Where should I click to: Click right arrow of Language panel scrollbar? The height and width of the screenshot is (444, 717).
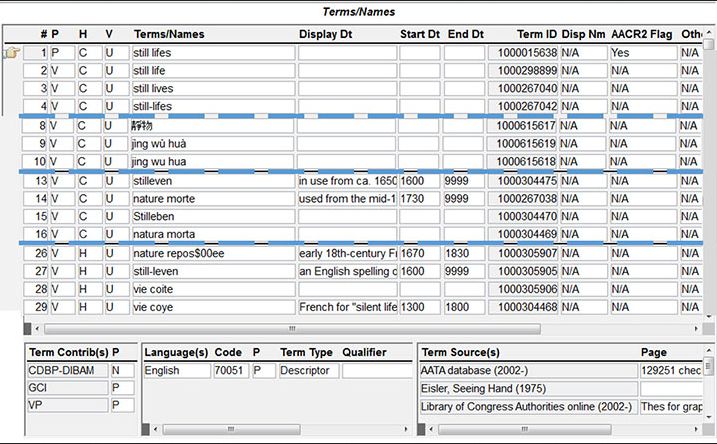[x=406, y=429]
